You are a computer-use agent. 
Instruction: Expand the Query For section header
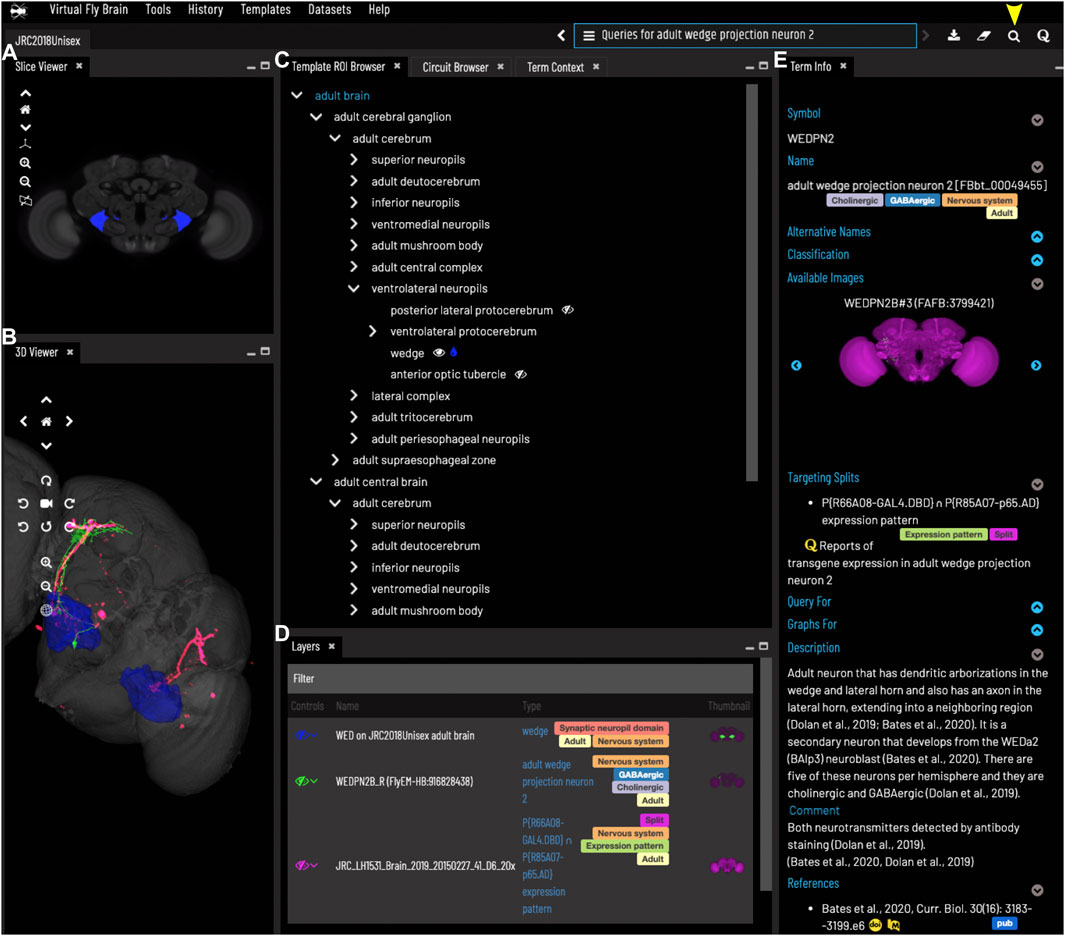[808, 602]
